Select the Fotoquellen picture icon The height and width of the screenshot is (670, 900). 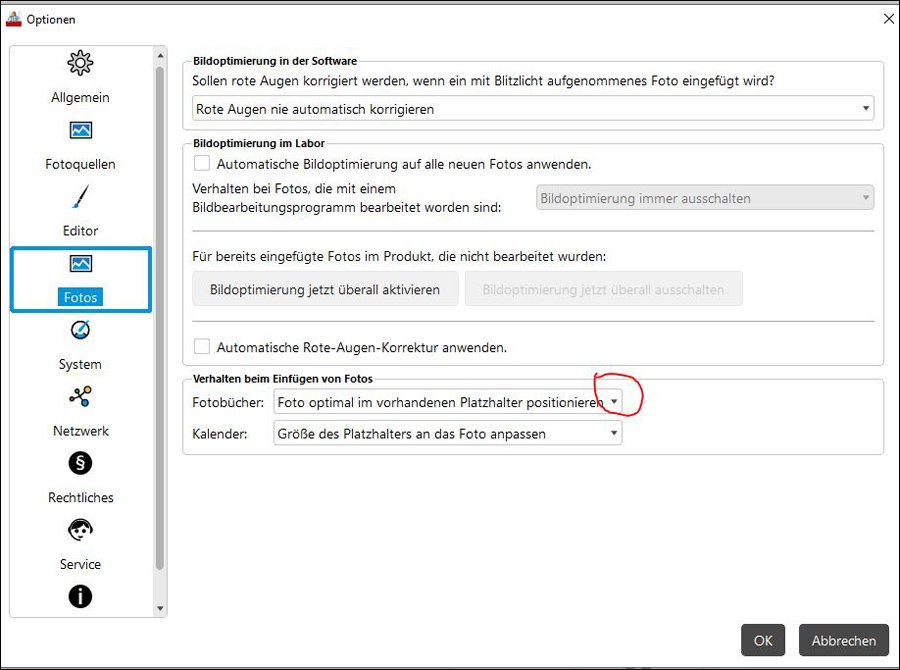pyautogui.click(x=80, y=130)
